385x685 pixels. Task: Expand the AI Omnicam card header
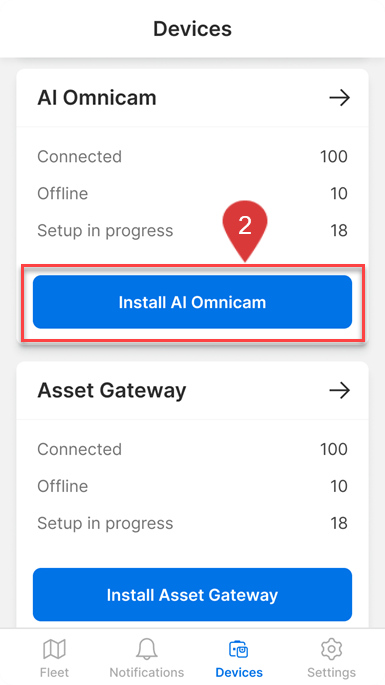click(192, 97)
